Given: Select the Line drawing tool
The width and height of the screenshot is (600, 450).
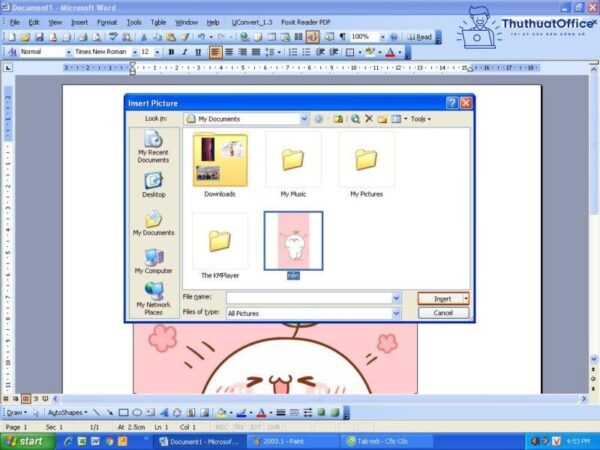Looking at the screenshot, I should [96, 412].
